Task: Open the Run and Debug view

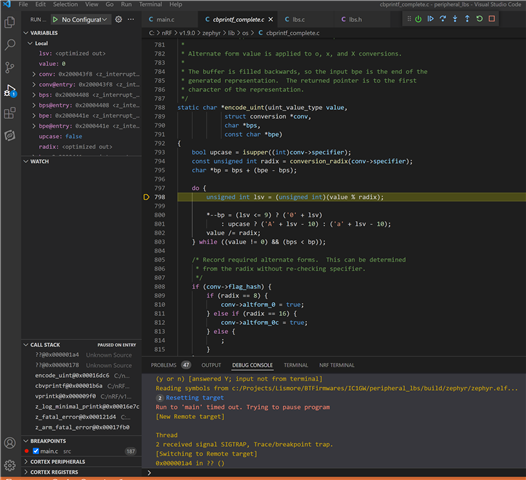Action: pos(10,91)
